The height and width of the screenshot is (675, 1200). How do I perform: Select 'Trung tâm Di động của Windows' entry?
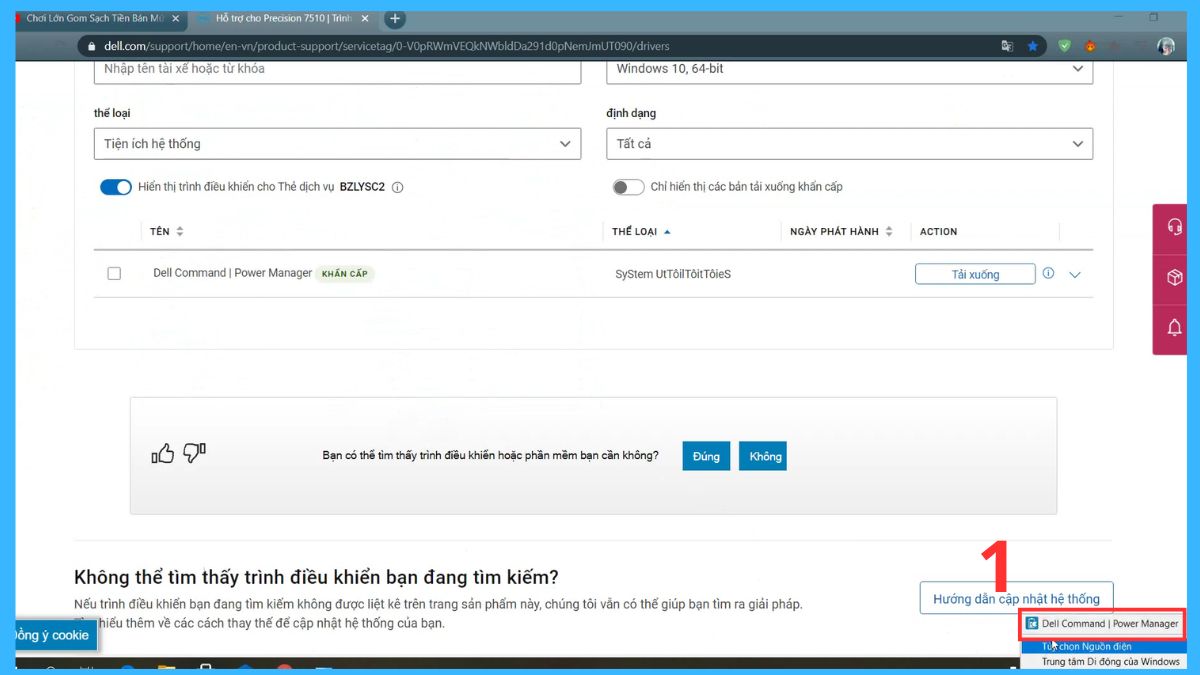pyautogui.click(x=1102, y=661)
